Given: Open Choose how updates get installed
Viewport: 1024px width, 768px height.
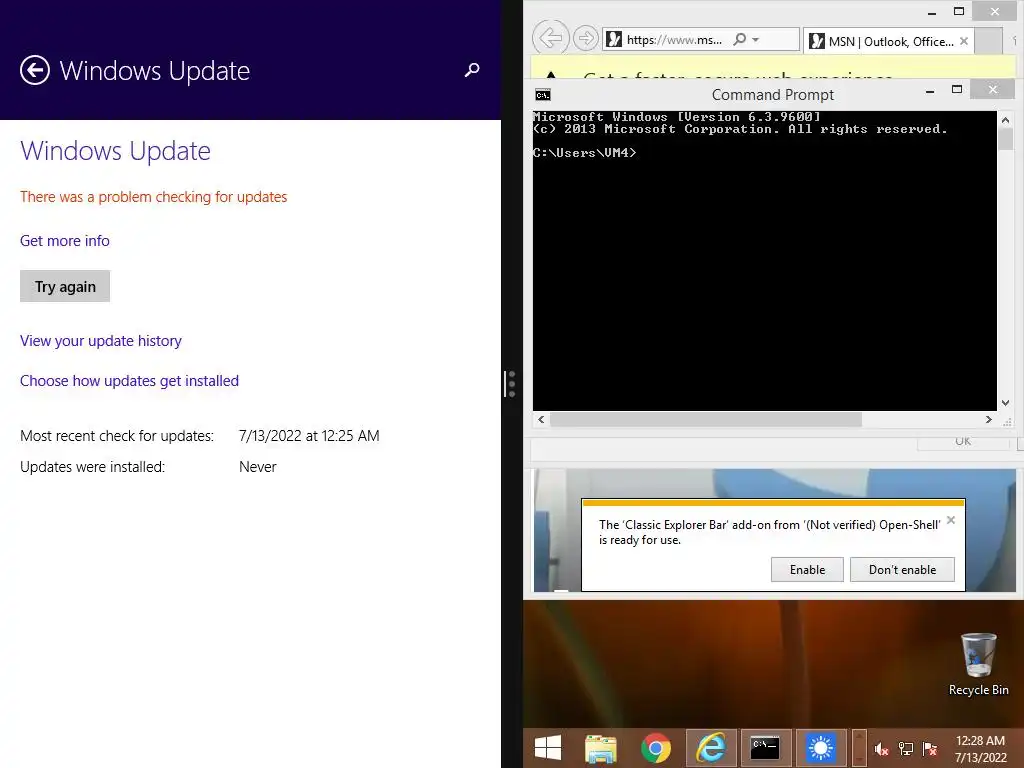Looking at the screenshot, I should point(129,381).
